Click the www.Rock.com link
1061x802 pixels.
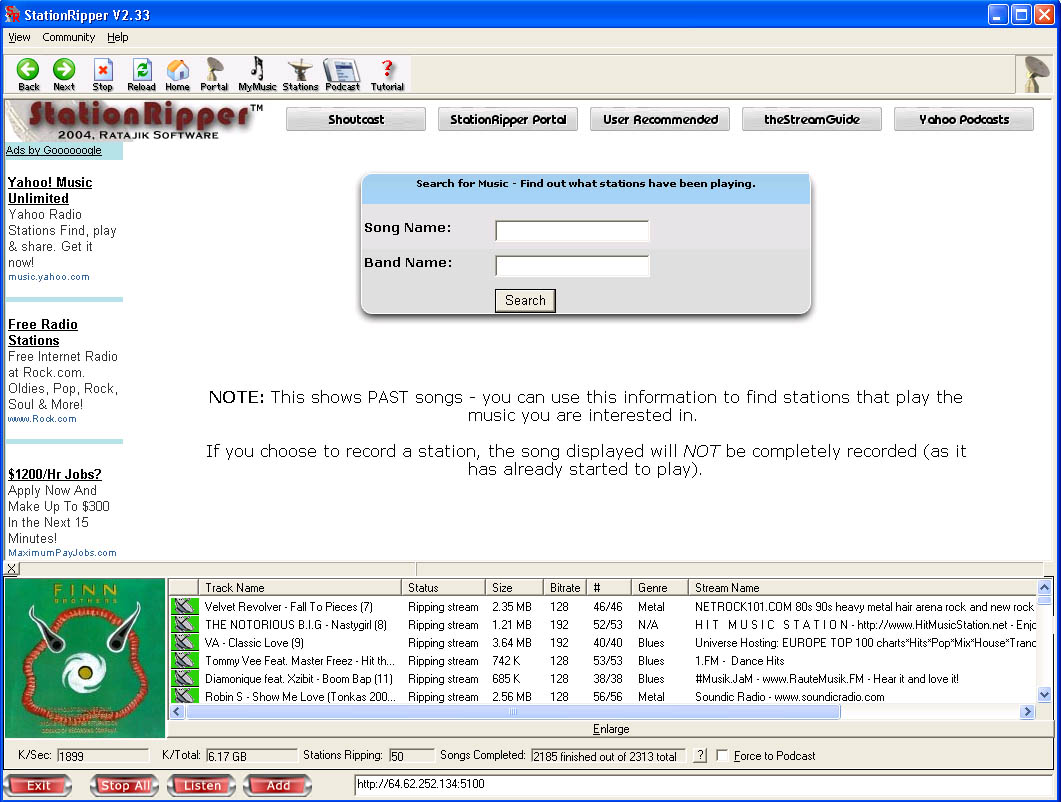click(x=42, y=419)
